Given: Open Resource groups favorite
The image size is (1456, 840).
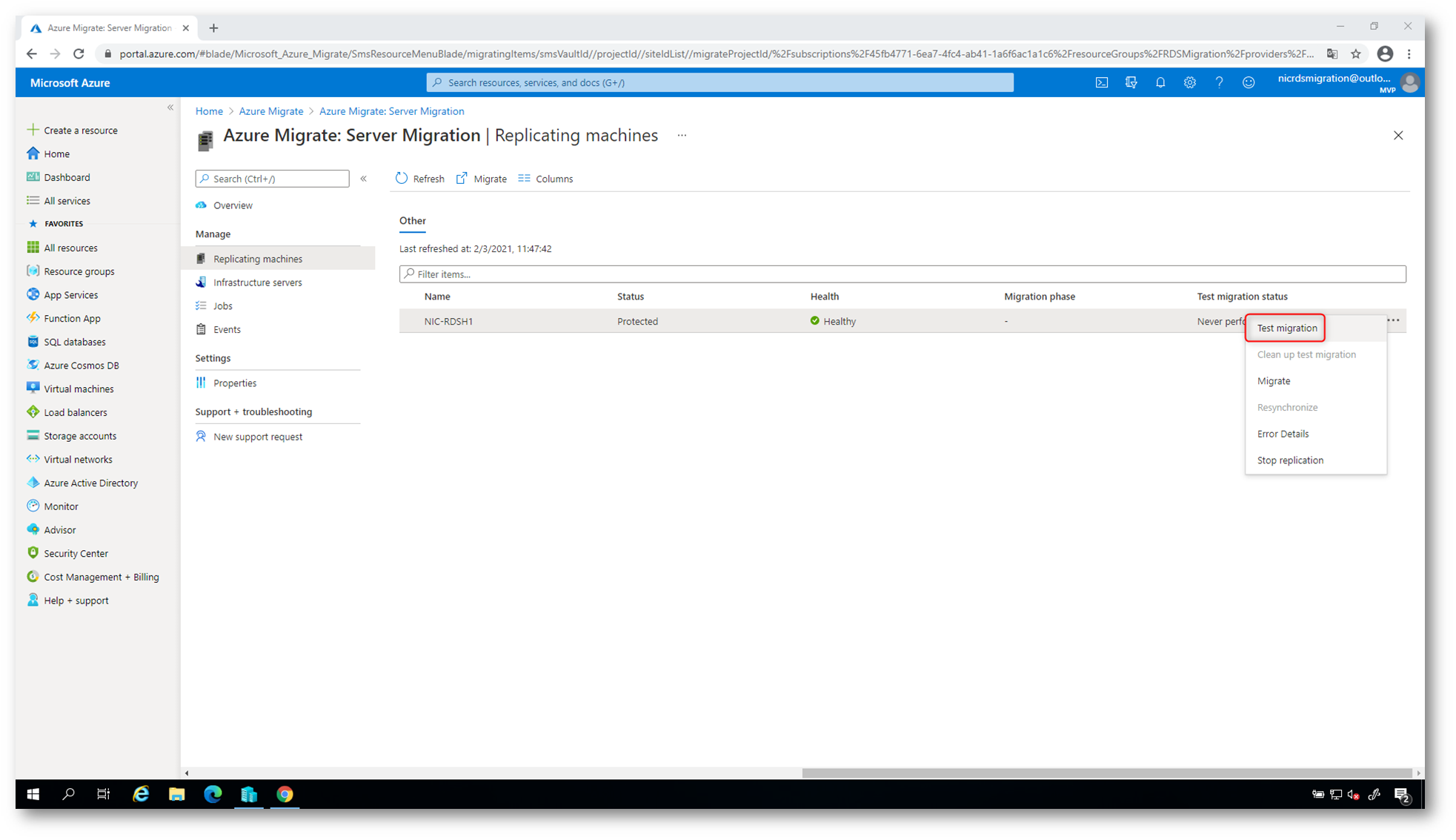Looking at the screenshot, I should pyautogui.click(x=79, y=271).
